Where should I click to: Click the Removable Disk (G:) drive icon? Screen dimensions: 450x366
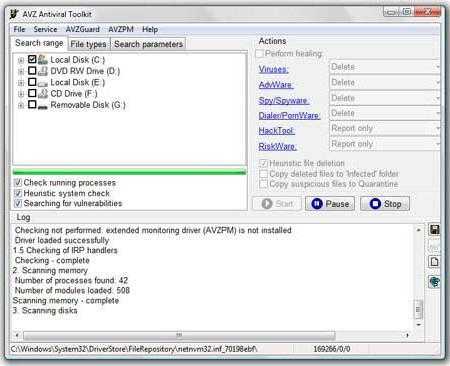point(43,105)
